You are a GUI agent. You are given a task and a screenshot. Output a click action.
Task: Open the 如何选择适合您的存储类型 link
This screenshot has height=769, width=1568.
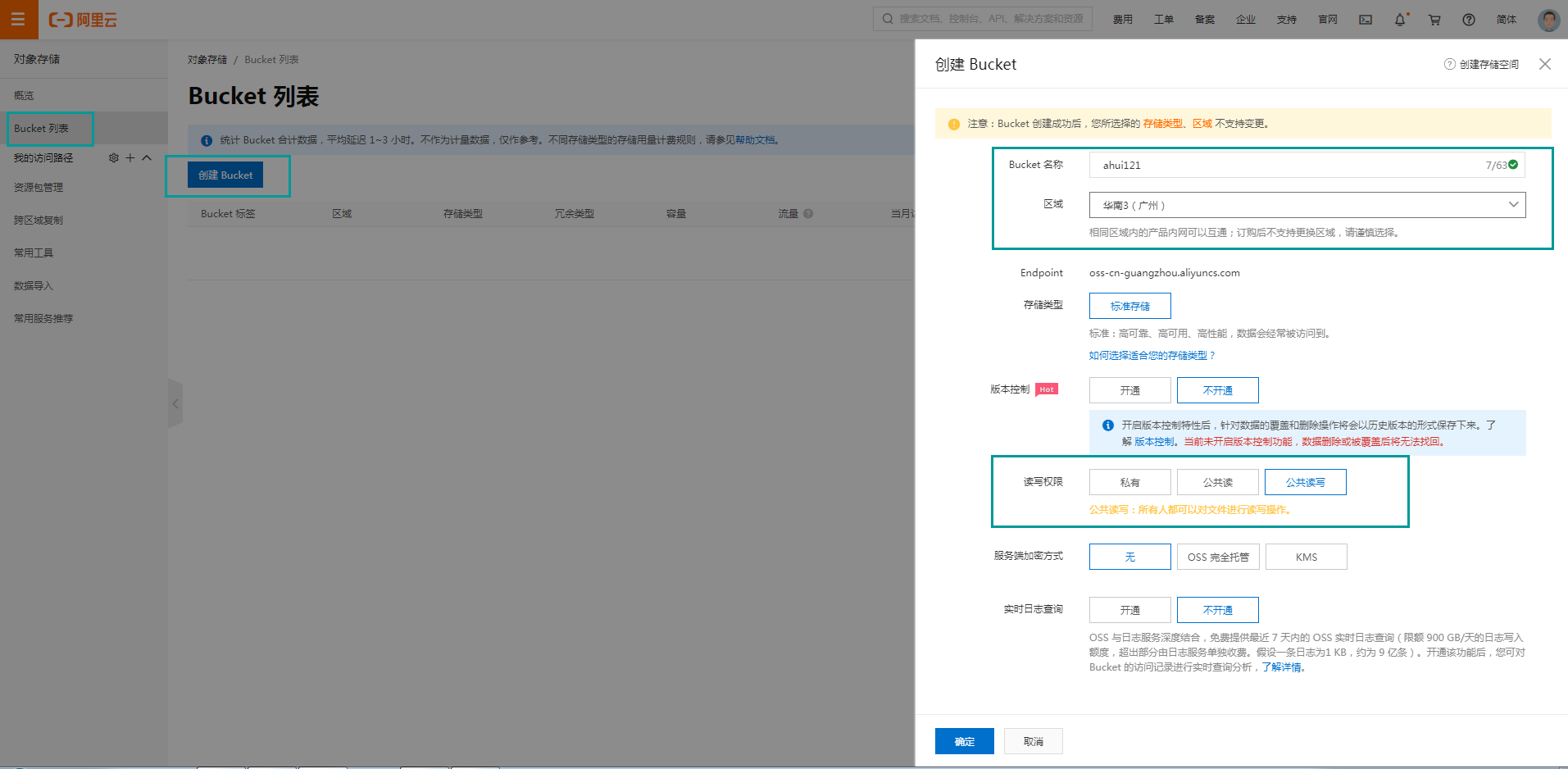(1152, 356)
